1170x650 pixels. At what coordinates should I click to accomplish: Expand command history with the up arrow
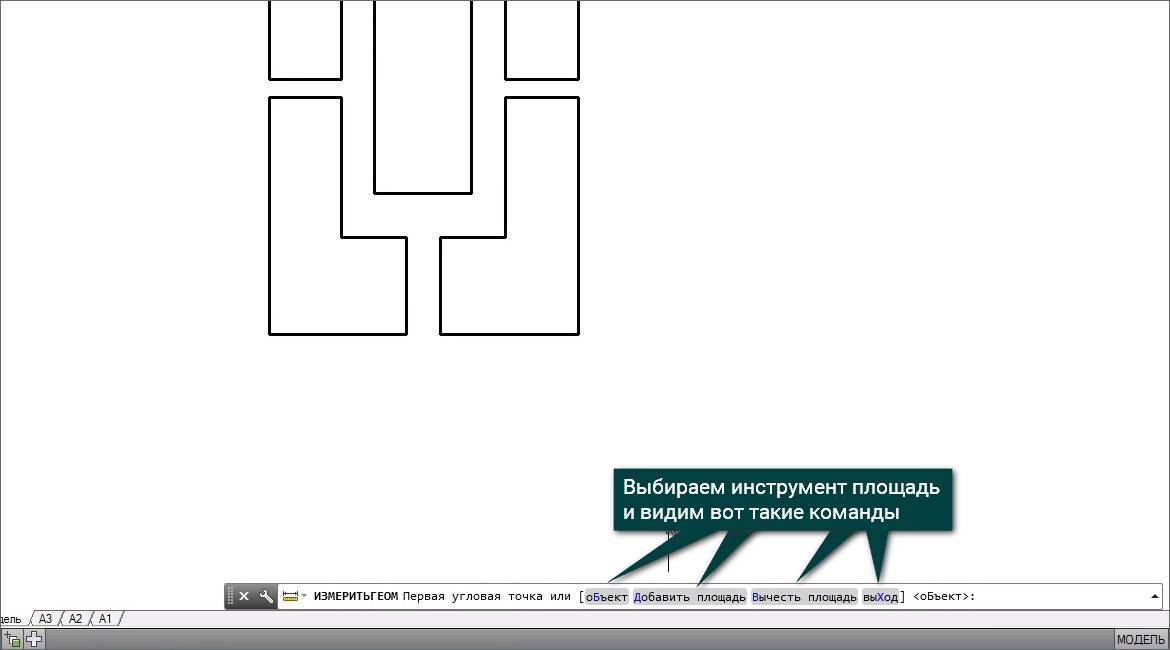(x=1155, y=596)
